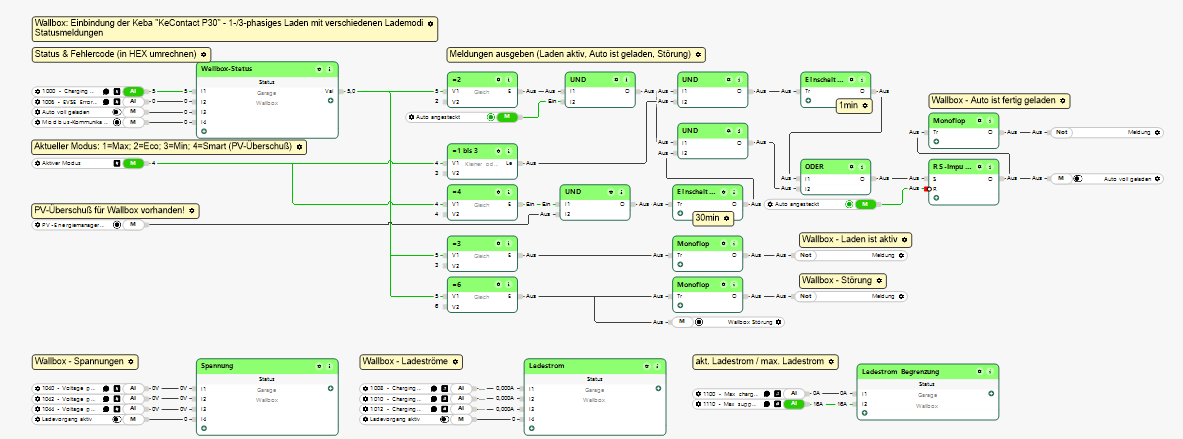Toggle M pill of Wallbox Störung output
Image resolution: width=1183 pixels, height=439 pixels.
(682, 321)
